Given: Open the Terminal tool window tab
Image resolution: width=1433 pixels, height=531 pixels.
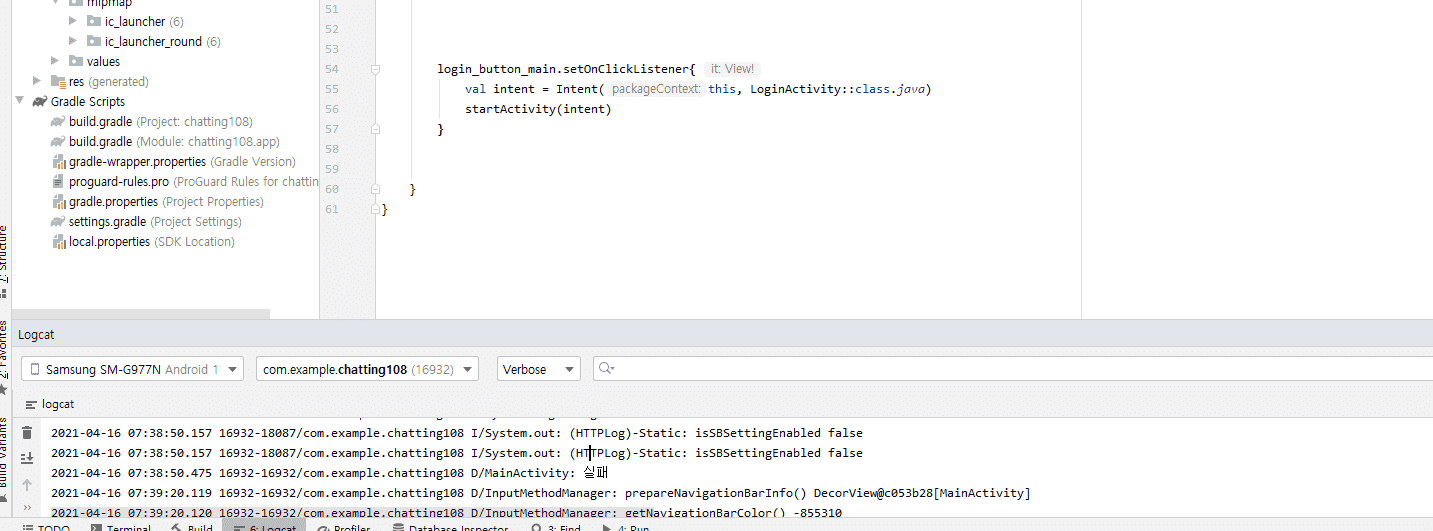Looking at the screenshot, I should point(120,526).
